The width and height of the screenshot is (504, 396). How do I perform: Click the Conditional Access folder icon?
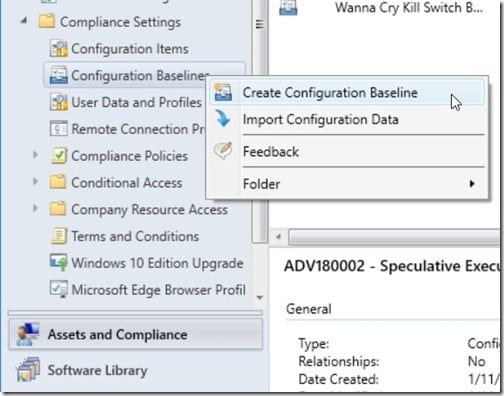coord(58,182)
